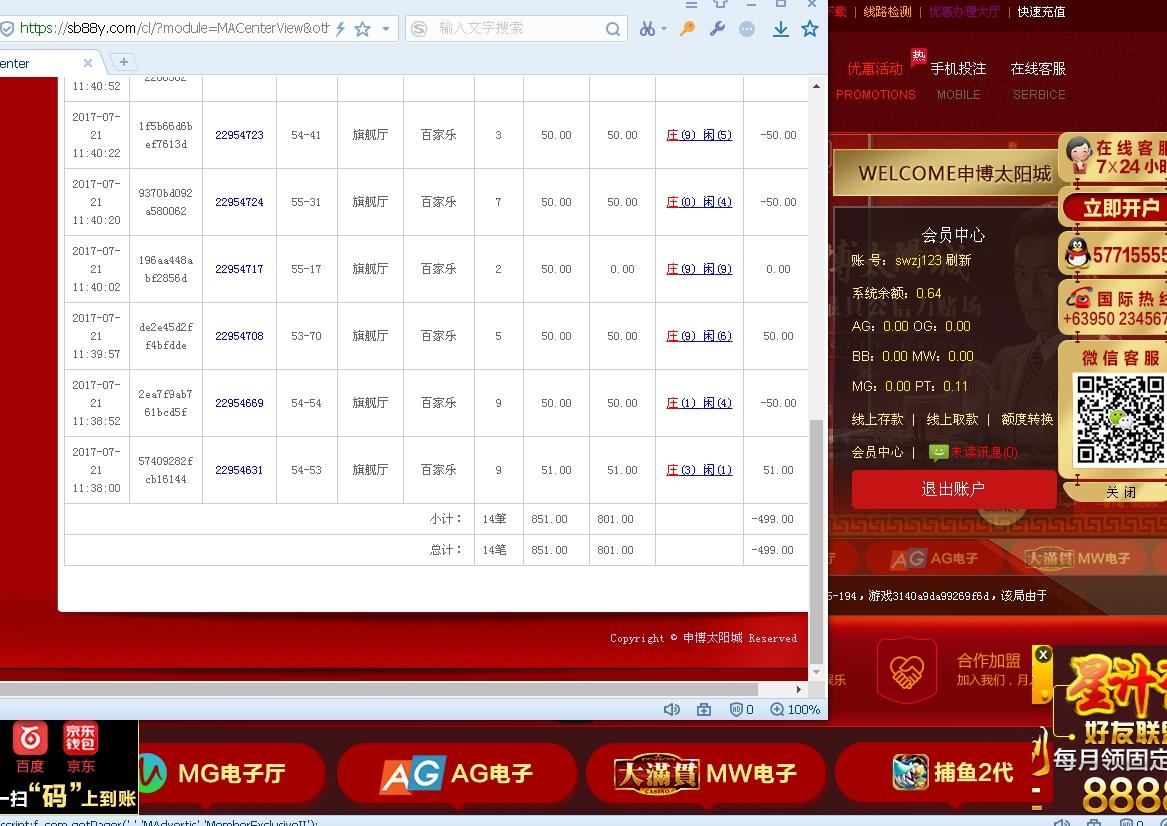The width and height of the screenshot is (1167, 826).
Task: Bookmark this page with the address bar star
Action: tap(363, 29)
